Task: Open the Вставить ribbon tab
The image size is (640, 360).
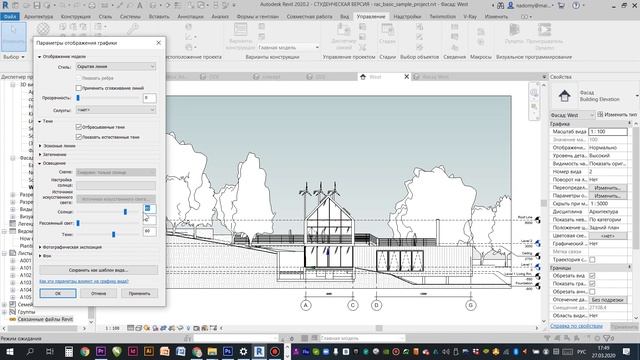Action: 159,17
